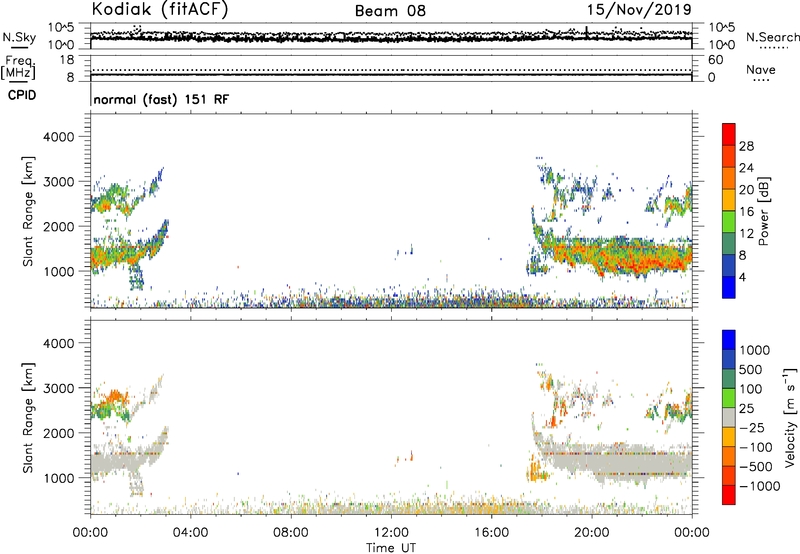The width and height of the screenshot is (800, 554).
Task: Click the 'Slant Range [km]' label of power panel
Action: (x=28, y=211)
